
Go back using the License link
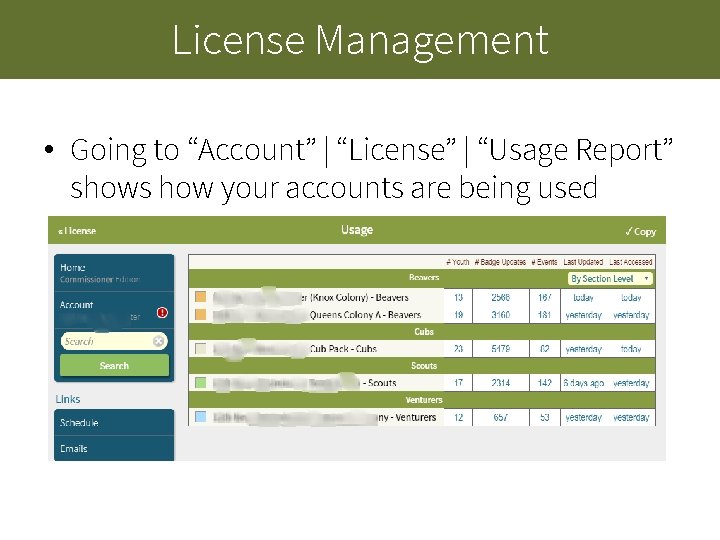tap(77, 231)
